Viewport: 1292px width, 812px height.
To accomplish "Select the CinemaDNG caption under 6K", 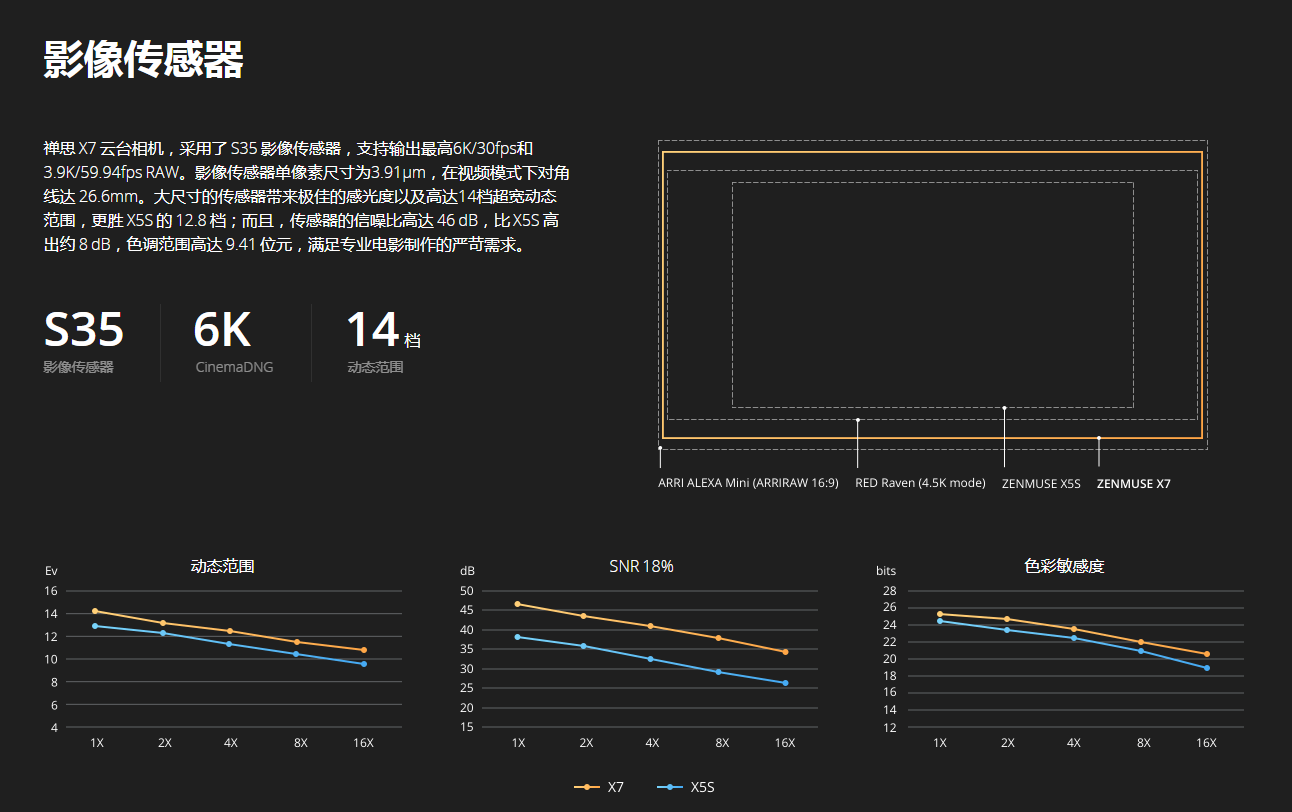I will pyautogui.click(x=235, y=367).
